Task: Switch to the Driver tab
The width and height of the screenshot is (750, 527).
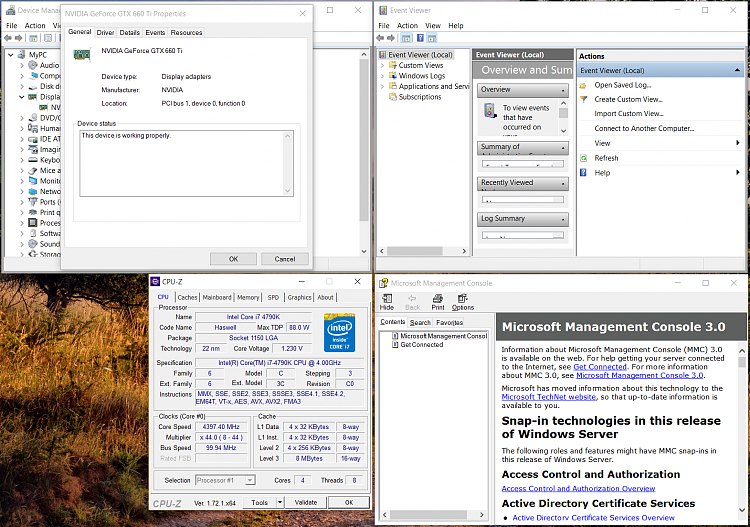Action: (105, 33)
